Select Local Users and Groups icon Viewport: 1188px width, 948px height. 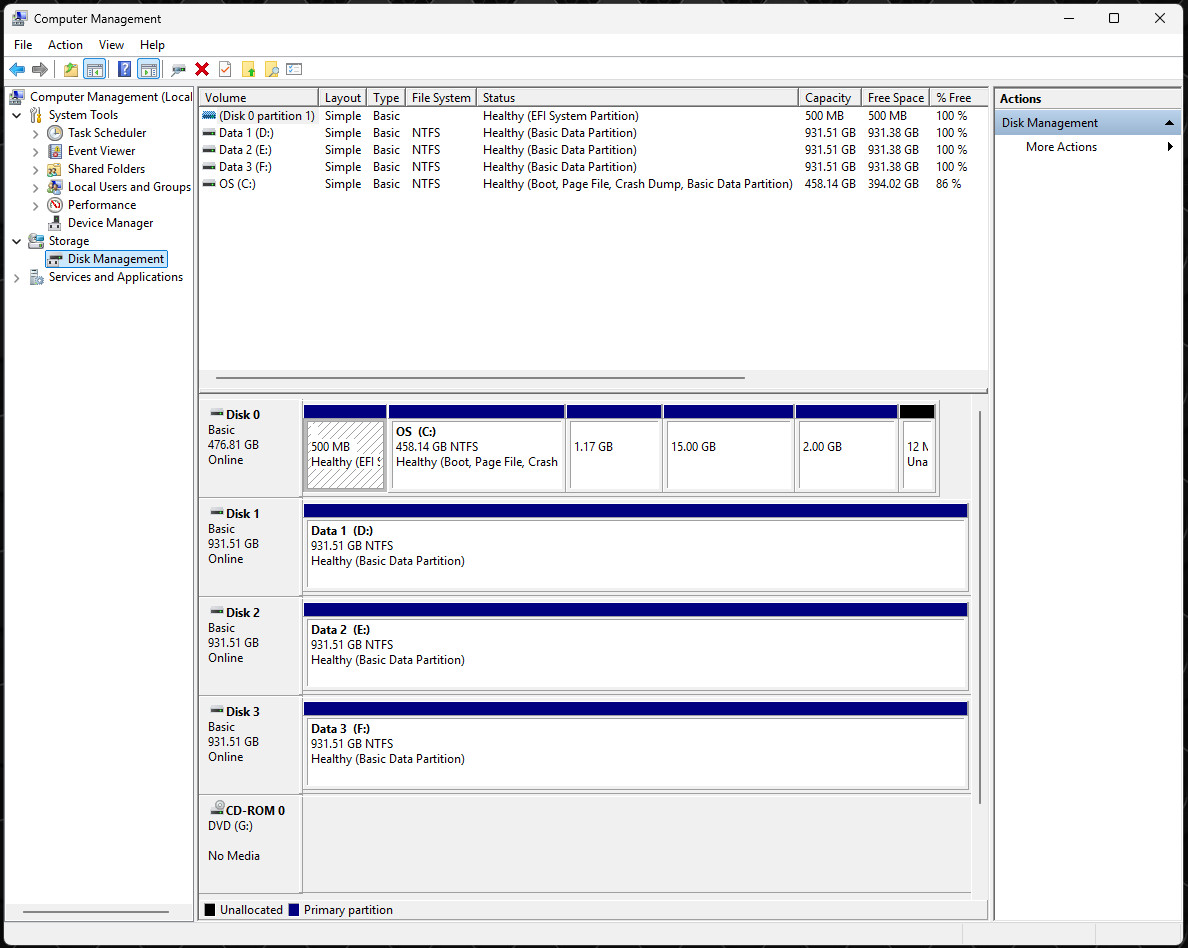[x=55, y=187]
